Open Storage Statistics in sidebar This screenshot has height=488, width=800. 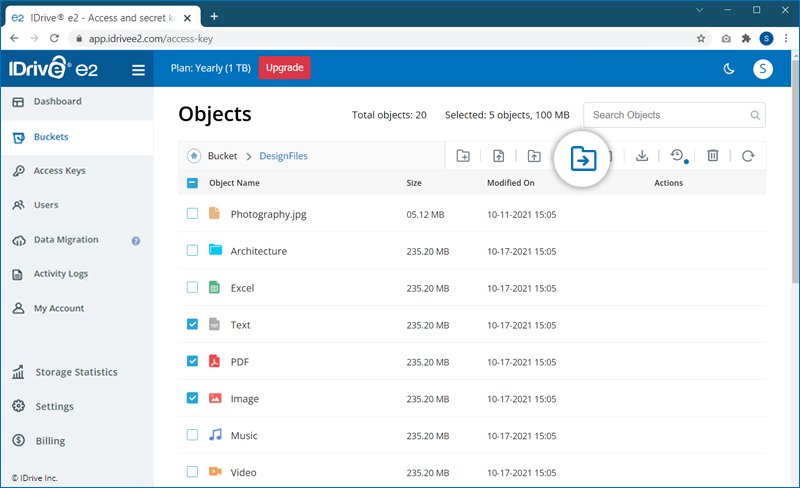(77, 372)
